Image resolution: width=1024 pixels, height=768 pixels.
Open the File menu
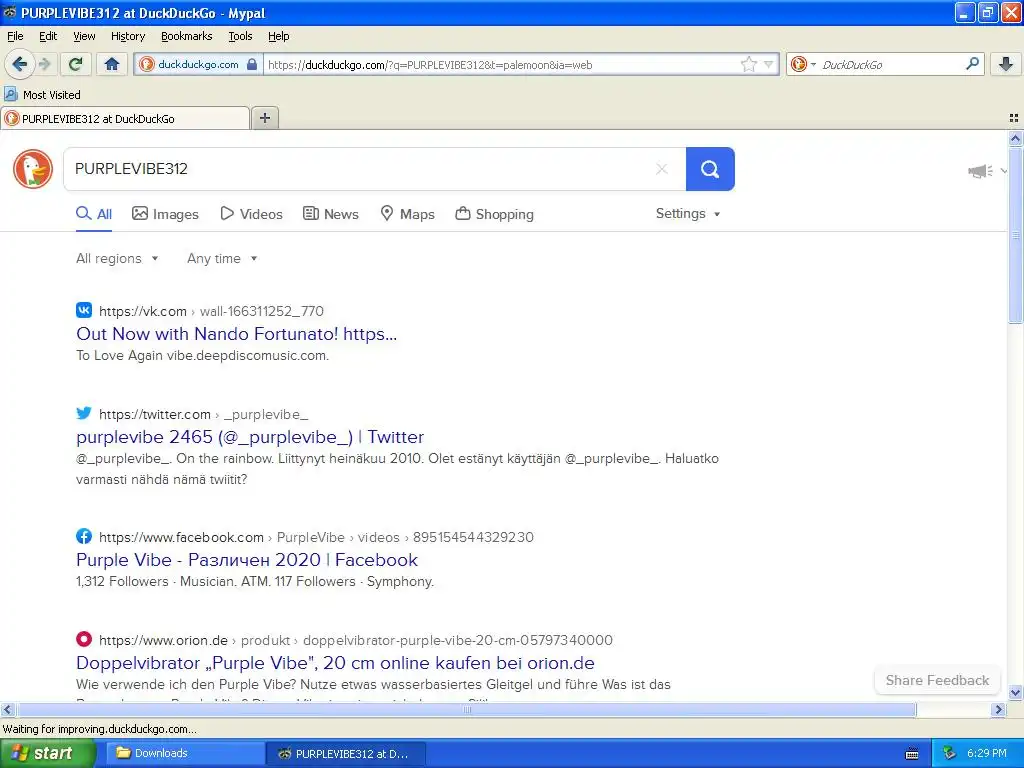(x=15, y=36)
